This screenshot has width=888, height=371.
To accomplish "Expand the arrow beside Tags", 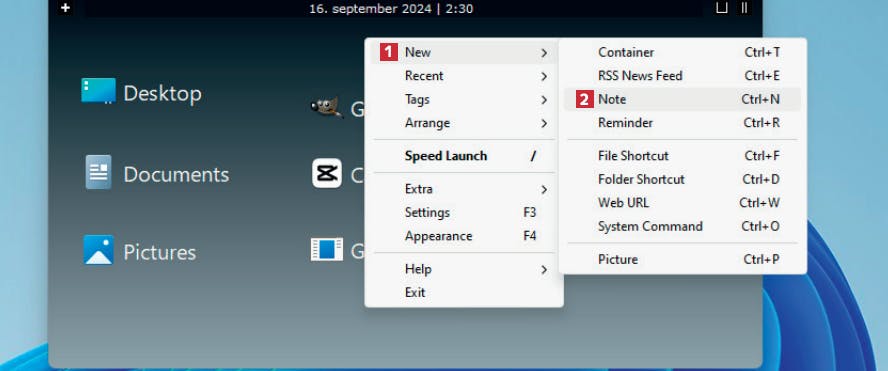I will [544, 100].
